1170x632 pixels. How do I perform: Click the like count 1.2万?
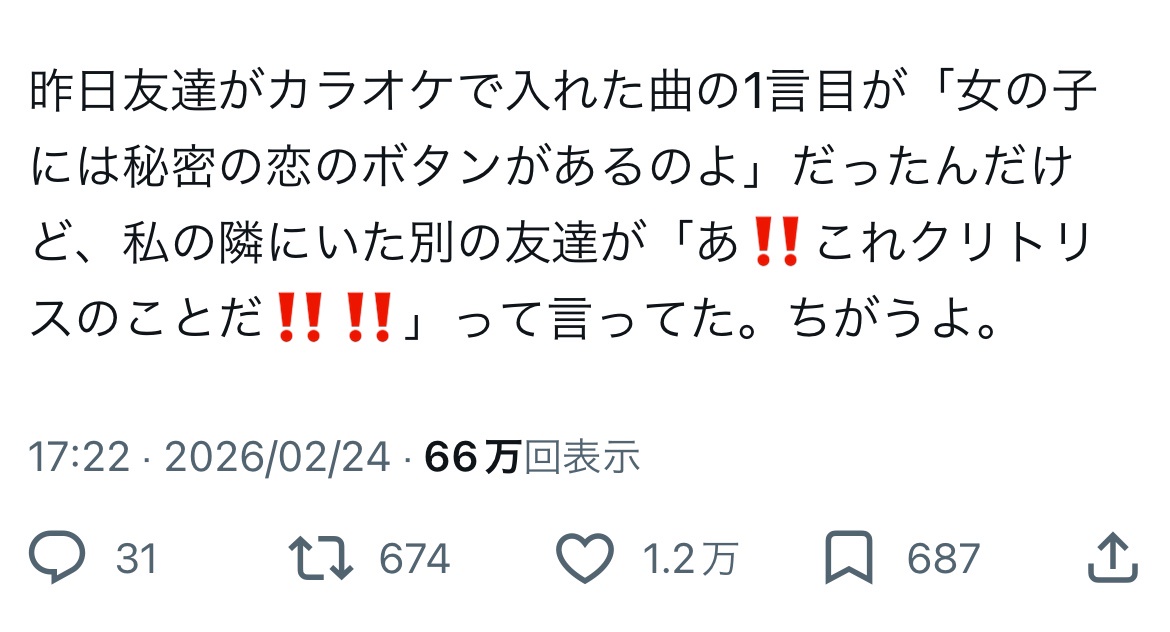690,558
